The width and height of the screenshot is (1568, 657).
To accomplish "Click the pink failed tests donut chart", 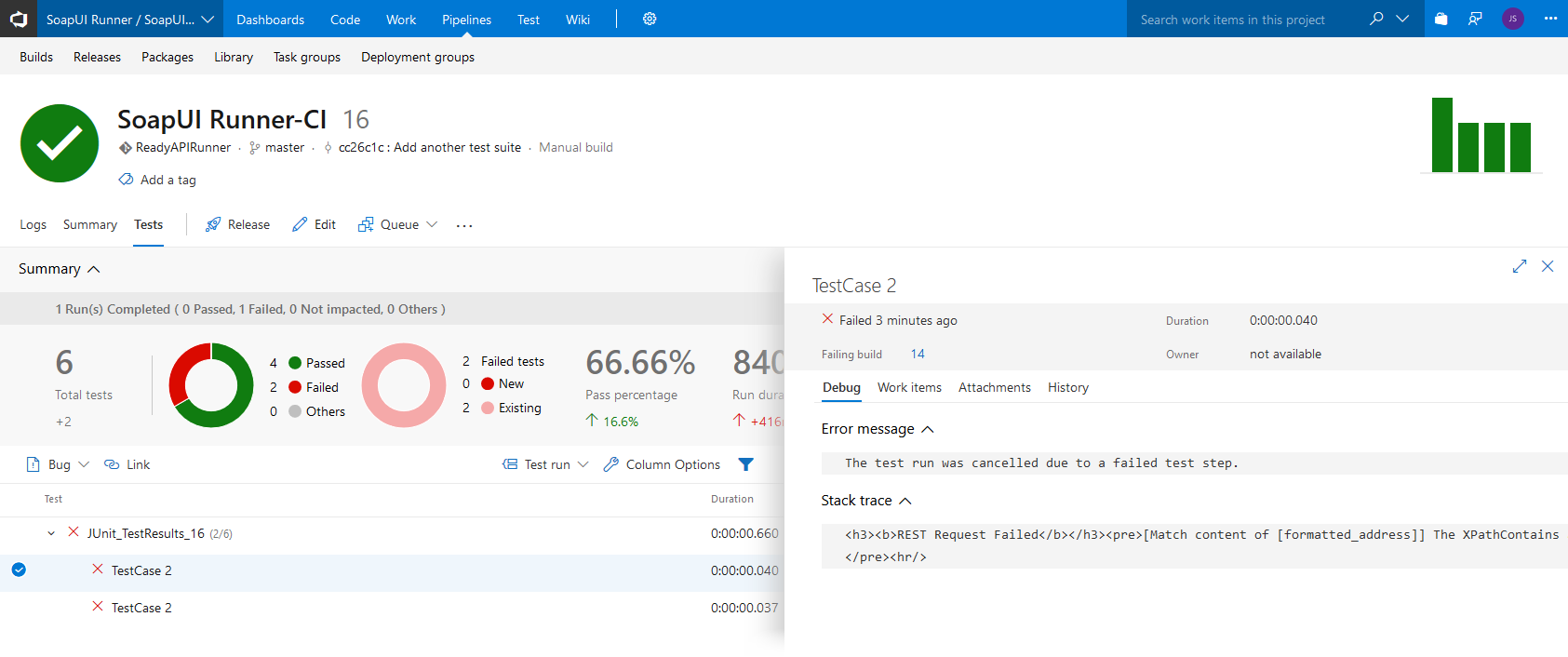I will click(x=404, y=385).
